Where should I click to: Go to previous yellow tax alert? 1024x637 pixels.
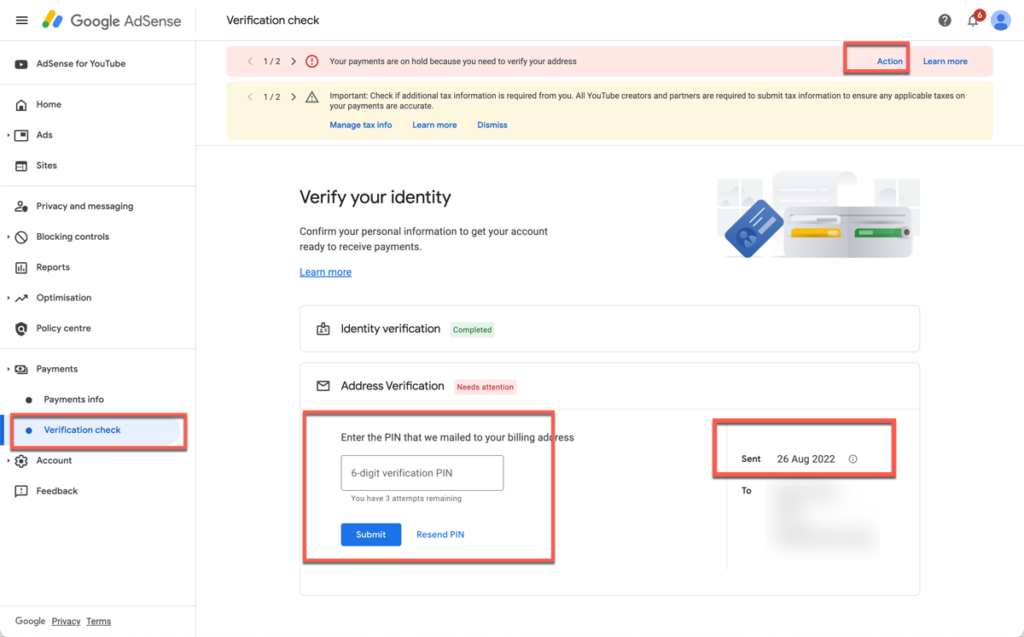pyautogui.click(x=250, y=97)
